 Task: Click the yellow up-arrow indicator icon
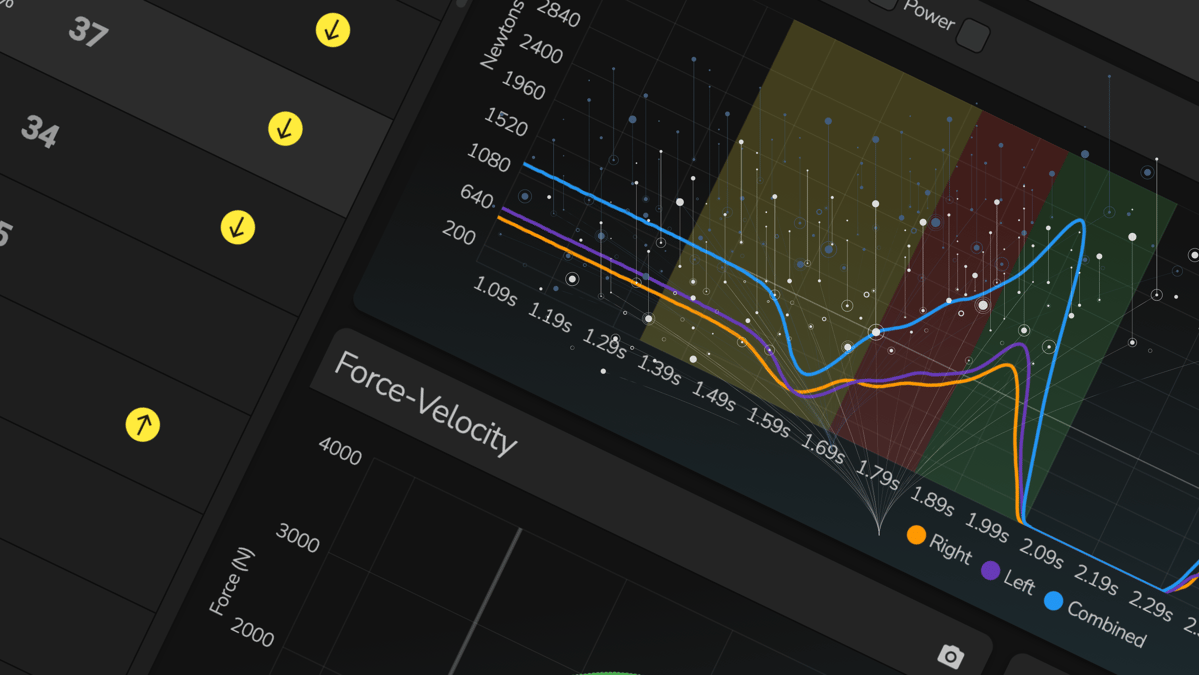[143, 424]
